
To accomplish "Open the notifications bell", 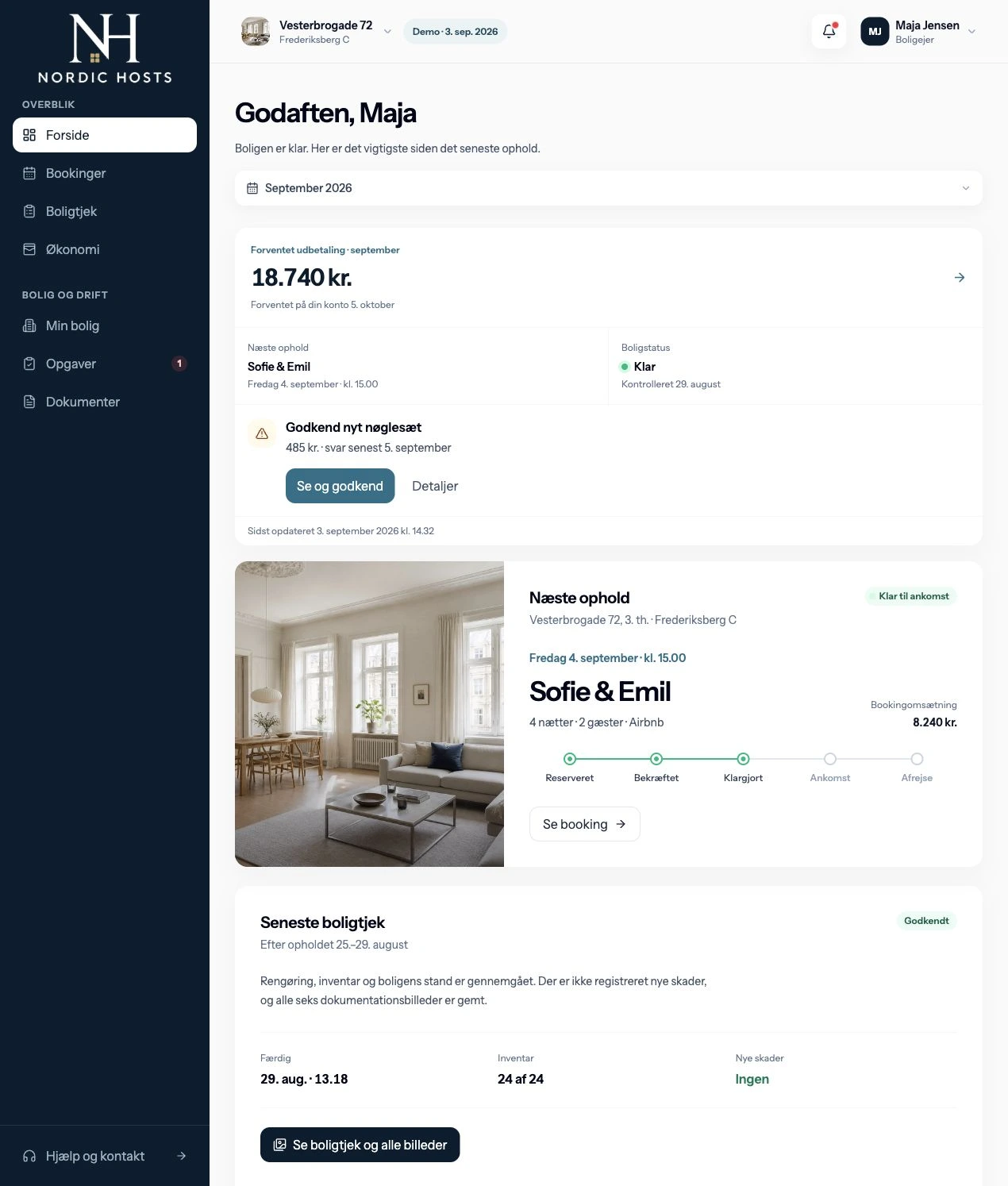I will pyautogui.click(x=829, y=32).
